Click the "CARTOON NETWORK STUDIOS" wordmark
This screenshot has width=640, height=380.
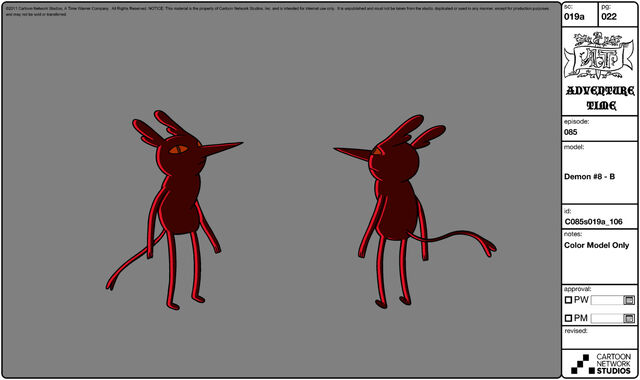pyautogui.click(x=613, y=364)
